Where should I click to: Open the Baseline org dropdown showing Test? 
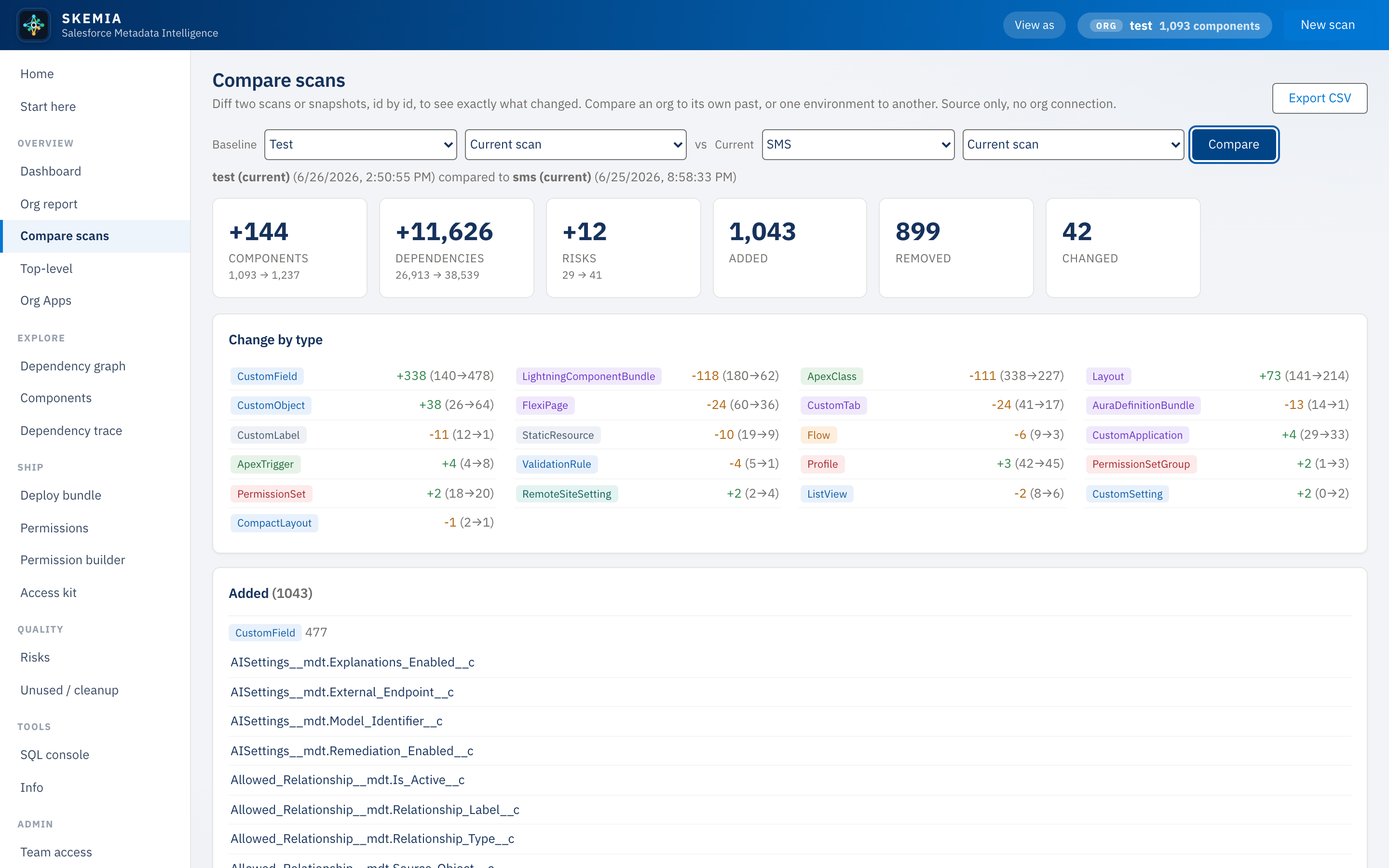pyautogui.click(x=360, y=145)
